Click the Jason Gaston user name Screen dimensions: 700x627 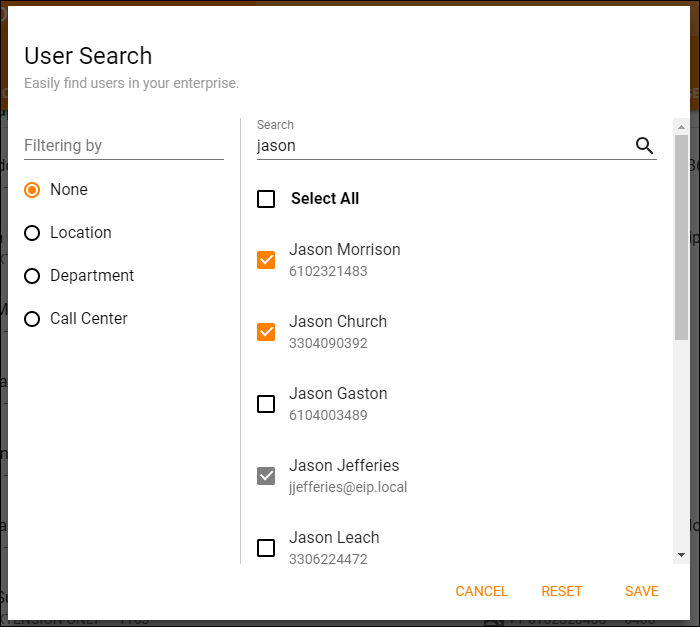(338, 394)
